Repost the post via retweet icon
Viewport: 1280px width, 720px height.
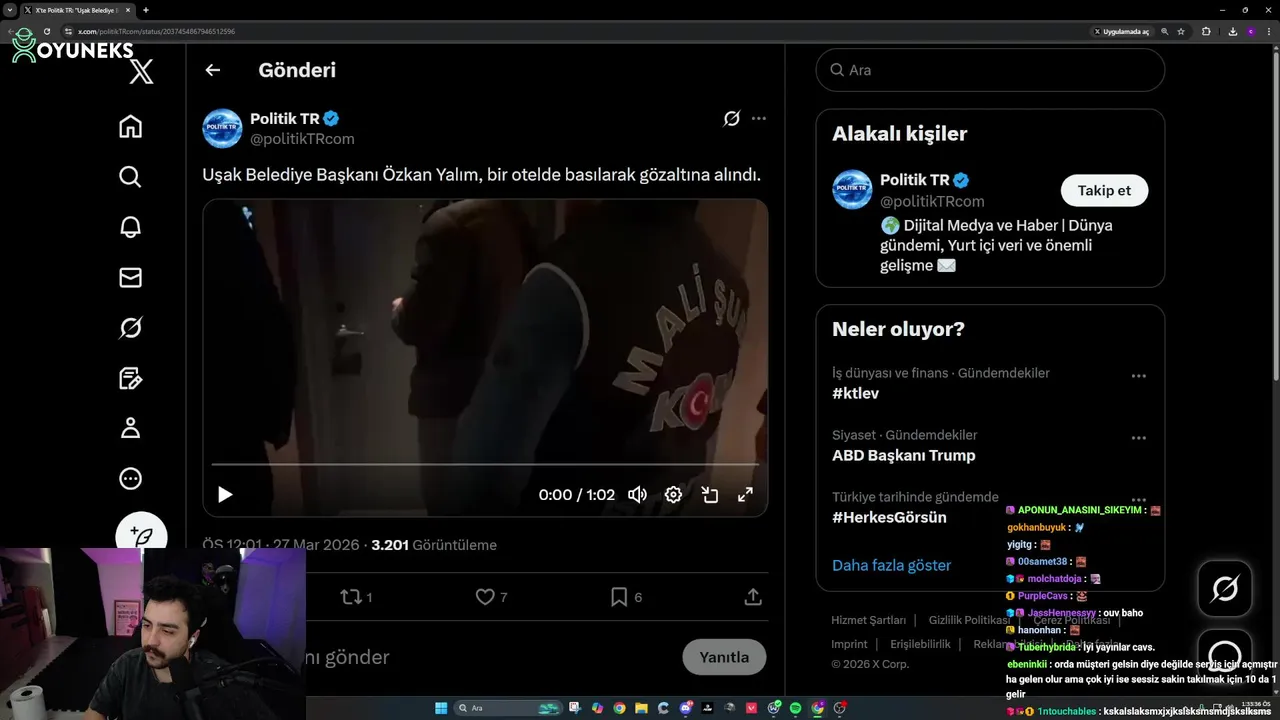[x=350, y=597]
